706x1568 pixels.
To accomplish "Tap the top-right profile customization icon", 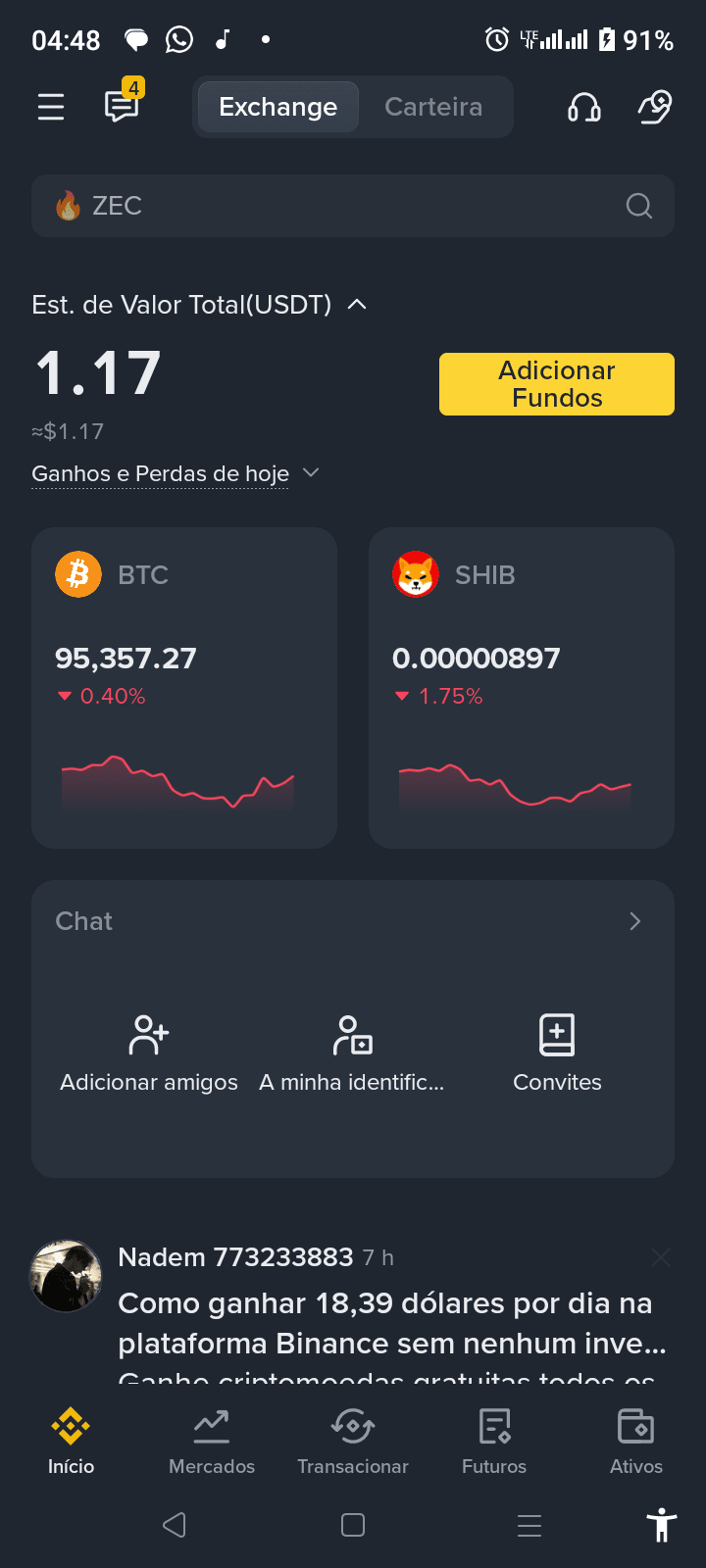I will click(654, 107).
